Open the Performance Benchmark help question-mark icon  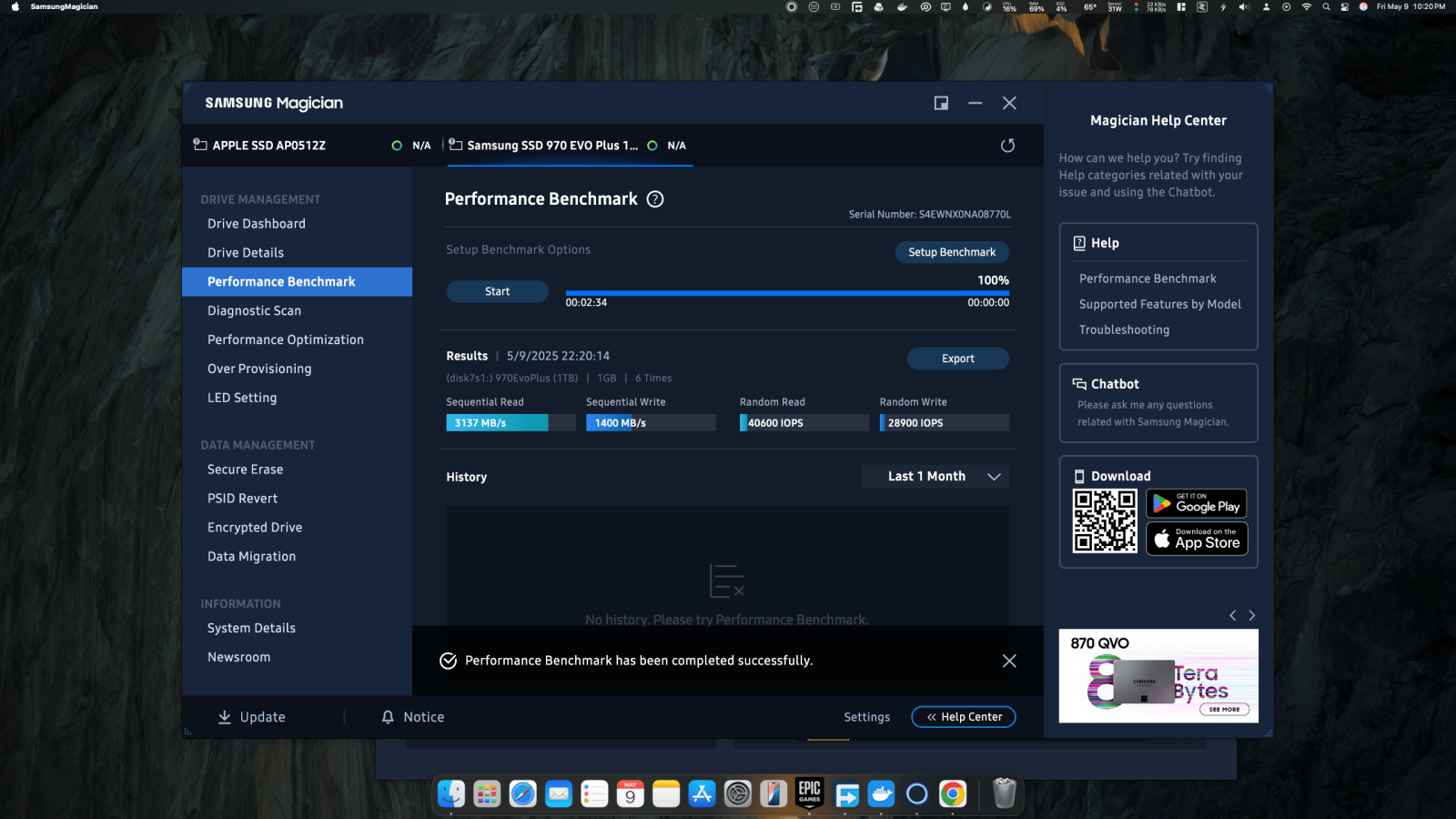click(655, 199)
